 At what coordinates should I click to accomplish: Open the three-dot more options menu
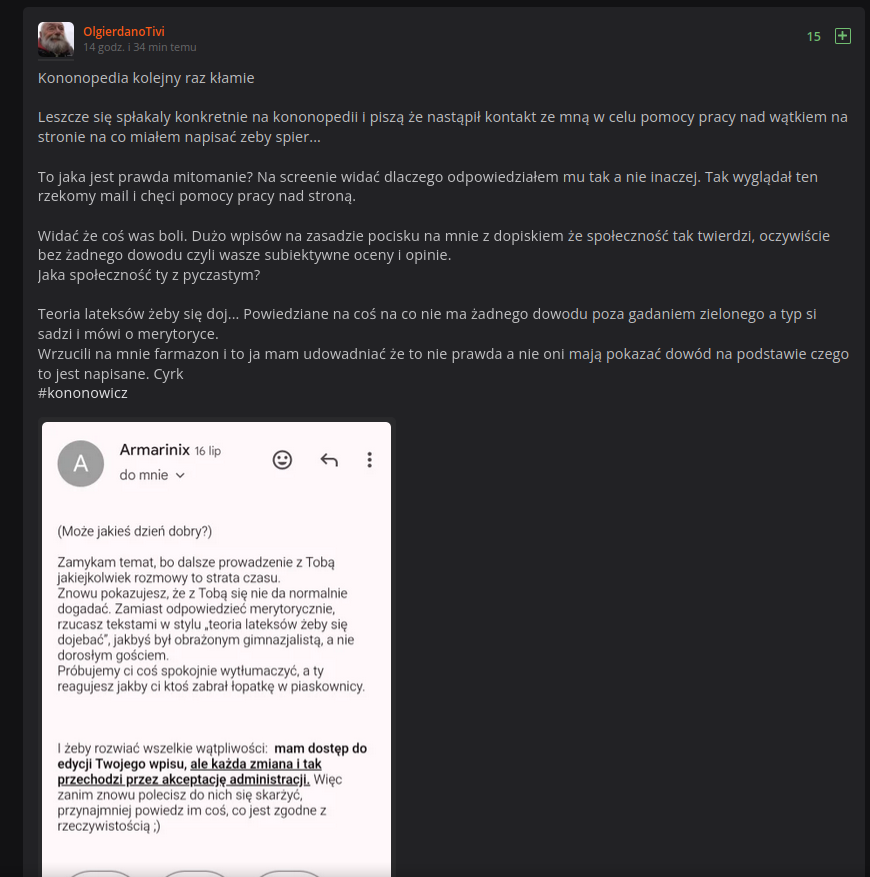[369, 460]
